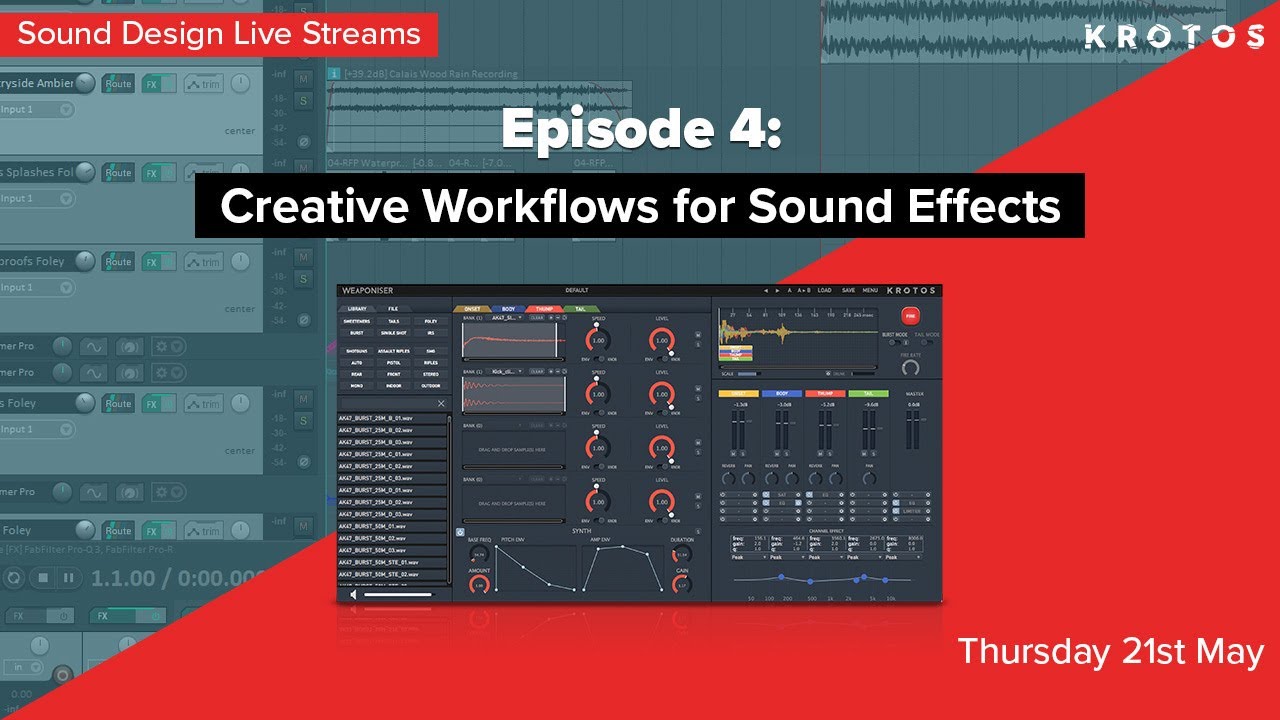
Task: Click the synth DURATION knob
Action: point(682,555)
